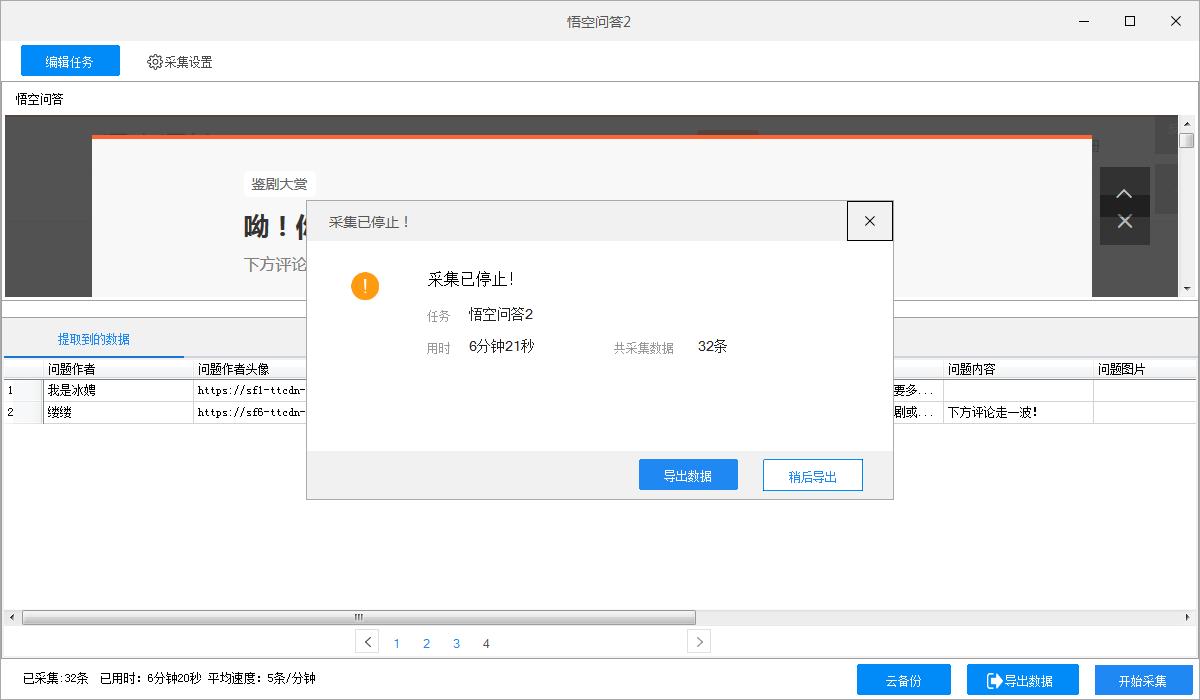Open the 采集设置 settings gear icon
Viewport: 1200px width, 700px height.
tap(155, 61)
